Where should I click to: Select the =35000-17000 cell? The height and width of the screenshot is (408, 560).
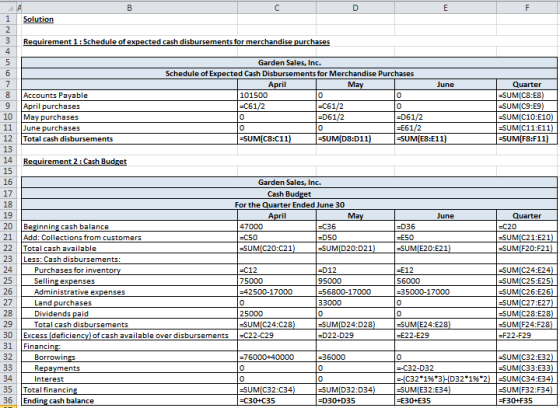tap(445, 292)
